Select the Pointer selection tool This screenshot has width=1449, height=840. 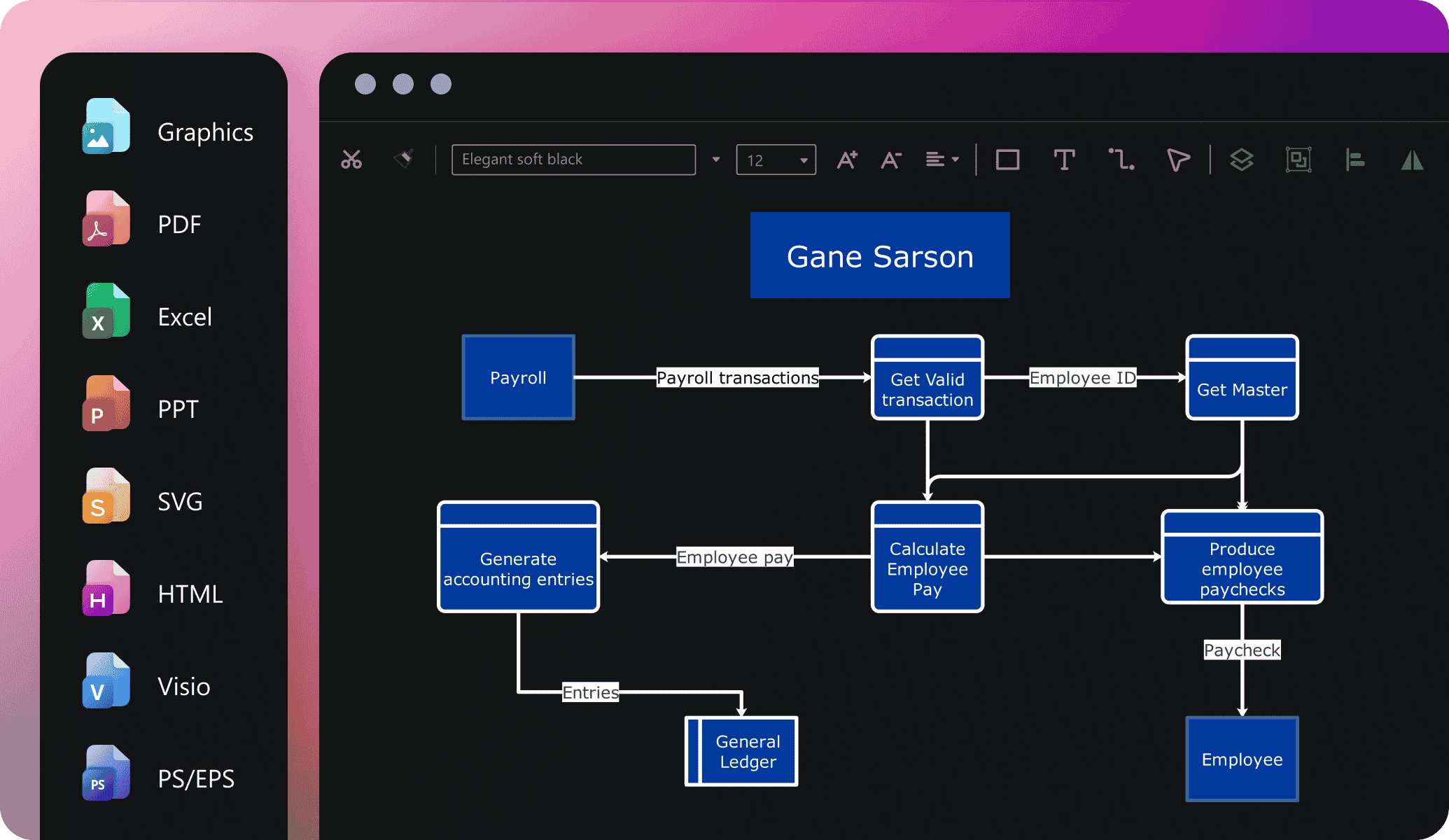[1178, 160]
